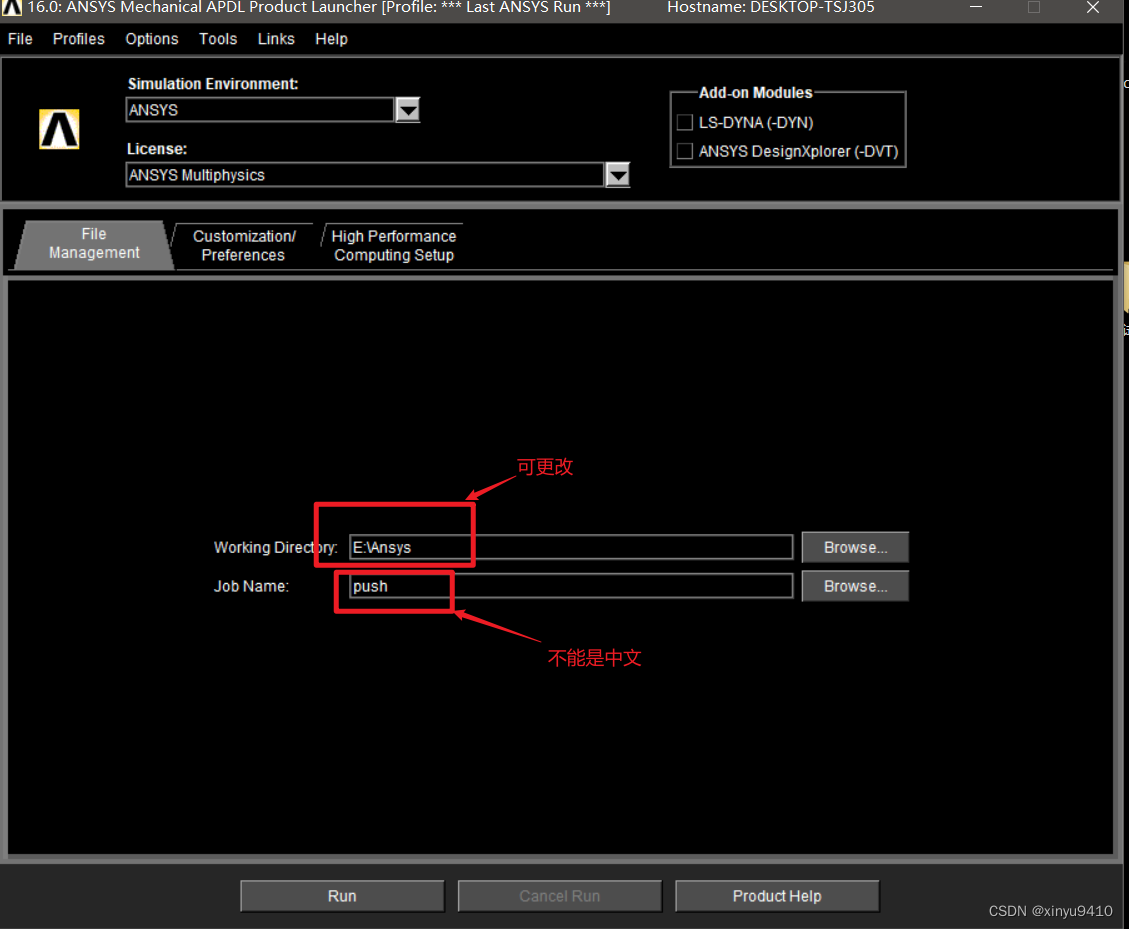The width and height of the screenshot is (1129, 929).
Task: Click the Job Name: label
Action: [251, 586]
